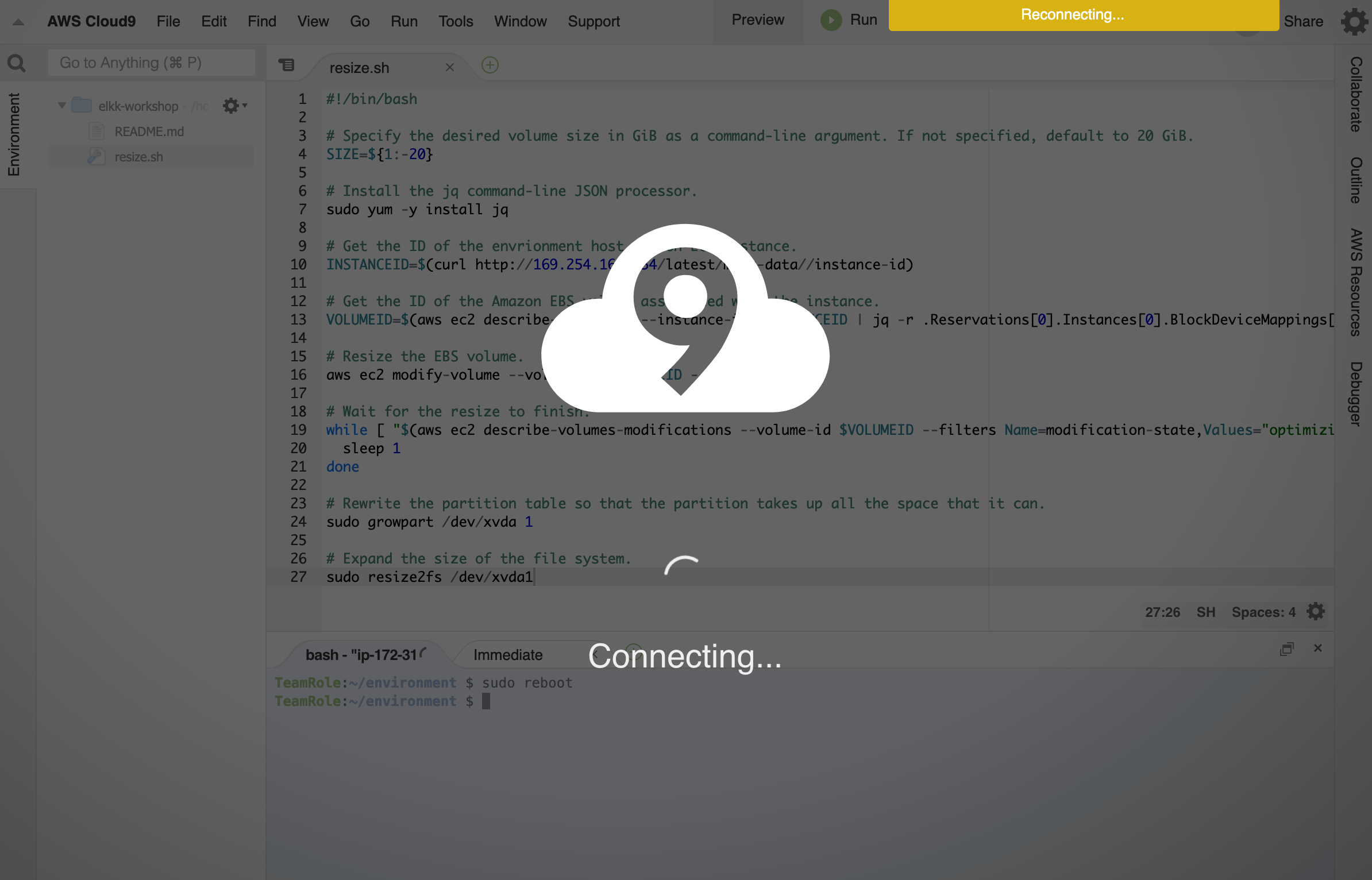The image size is (1372, 880).
Task: Switch to the Immediate tab
Action: (x=508, y=655)
